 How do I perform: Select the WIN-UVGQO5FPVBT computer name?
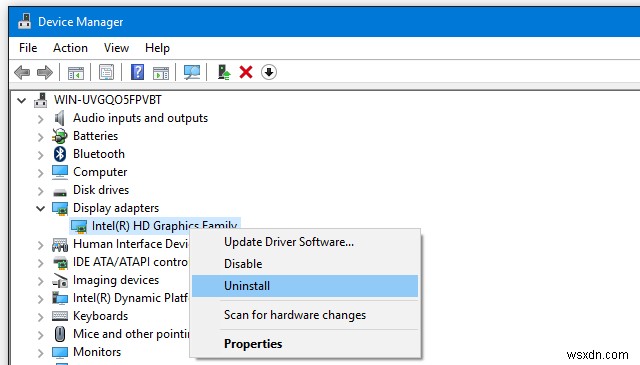pyautogui.click(x=108, y=100)
